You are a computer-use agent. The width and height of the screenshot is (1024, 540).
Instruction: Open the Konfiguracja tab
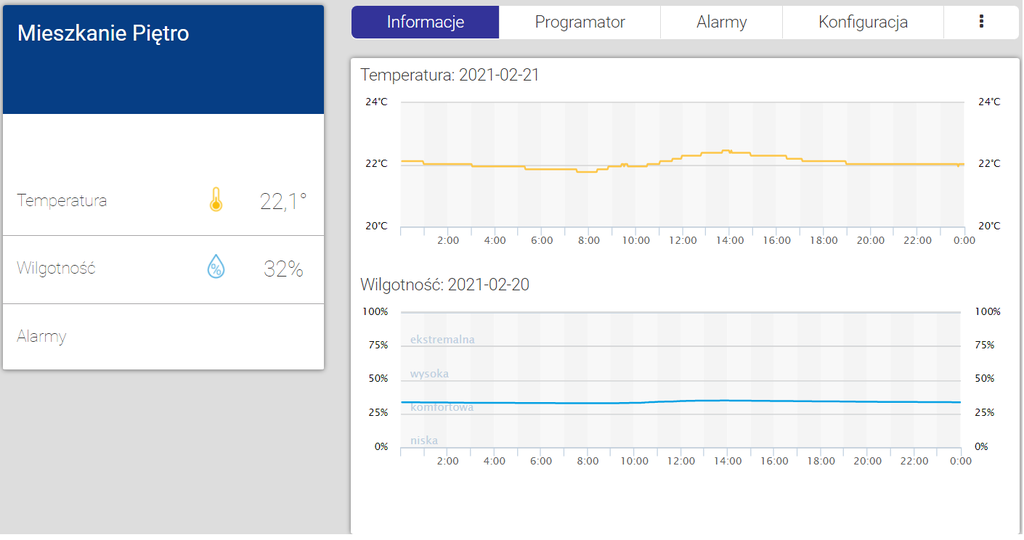(863, 22)
